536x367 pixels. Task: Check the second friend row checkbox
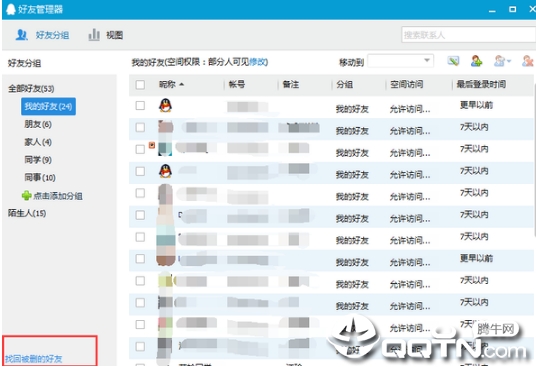coord(140,127)
